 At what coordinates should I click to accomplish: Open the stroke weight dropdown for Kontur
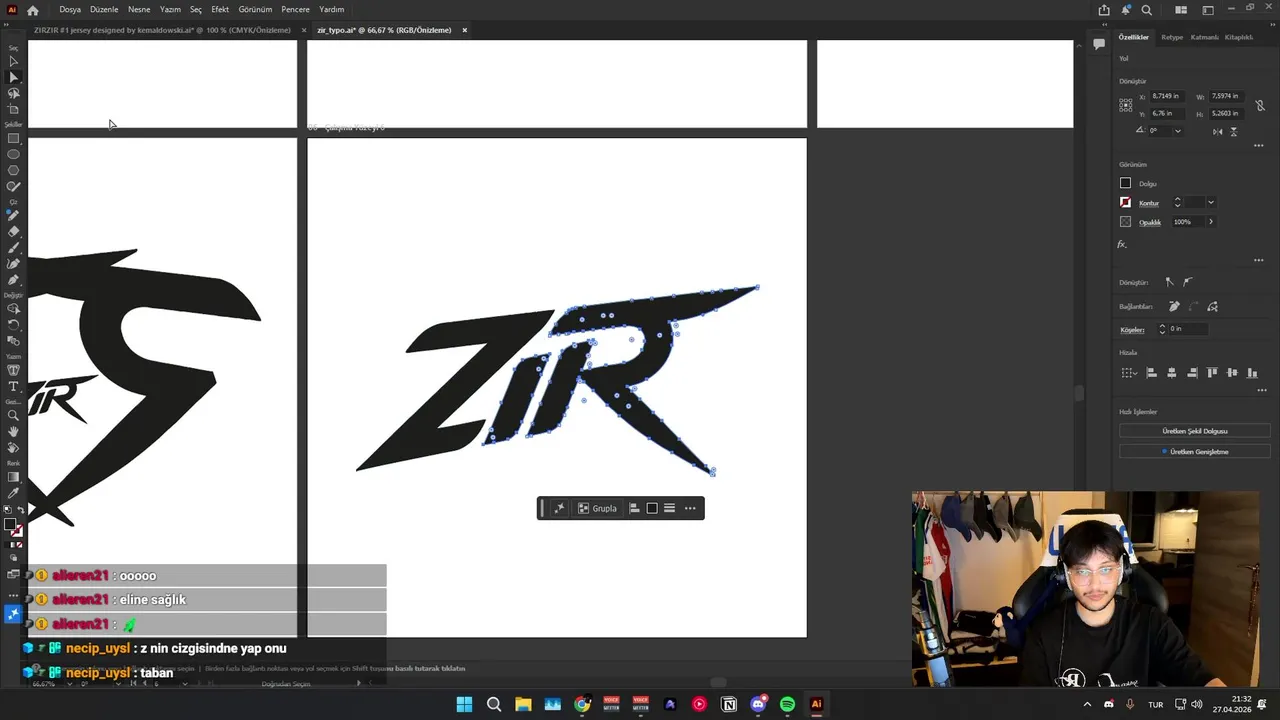[1210, 203]
